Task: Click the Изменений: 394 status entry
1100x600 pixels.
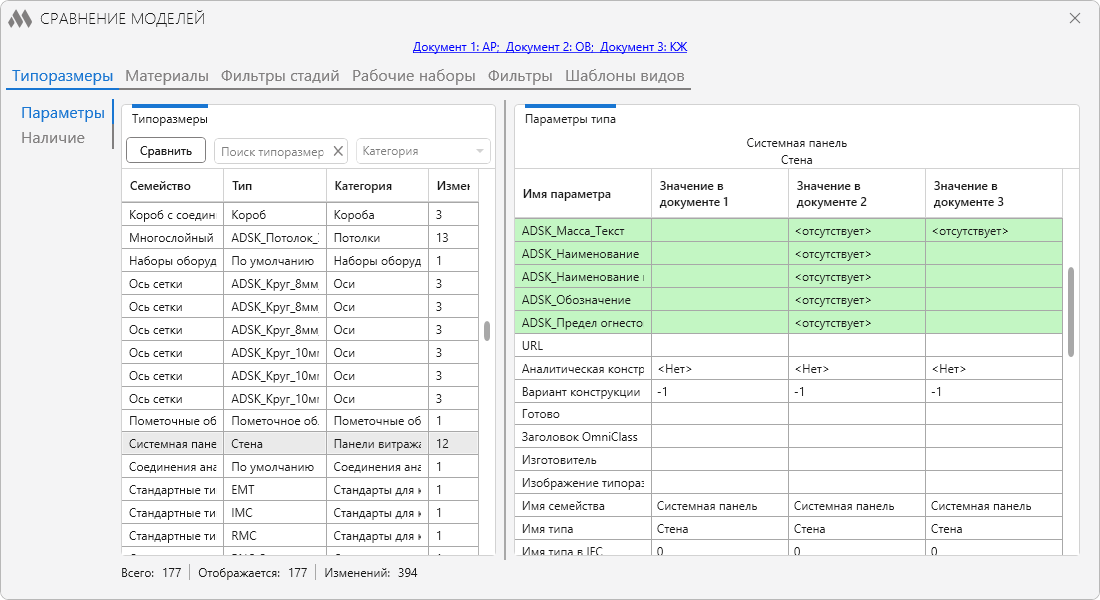Action: click(x=370, y=573)
